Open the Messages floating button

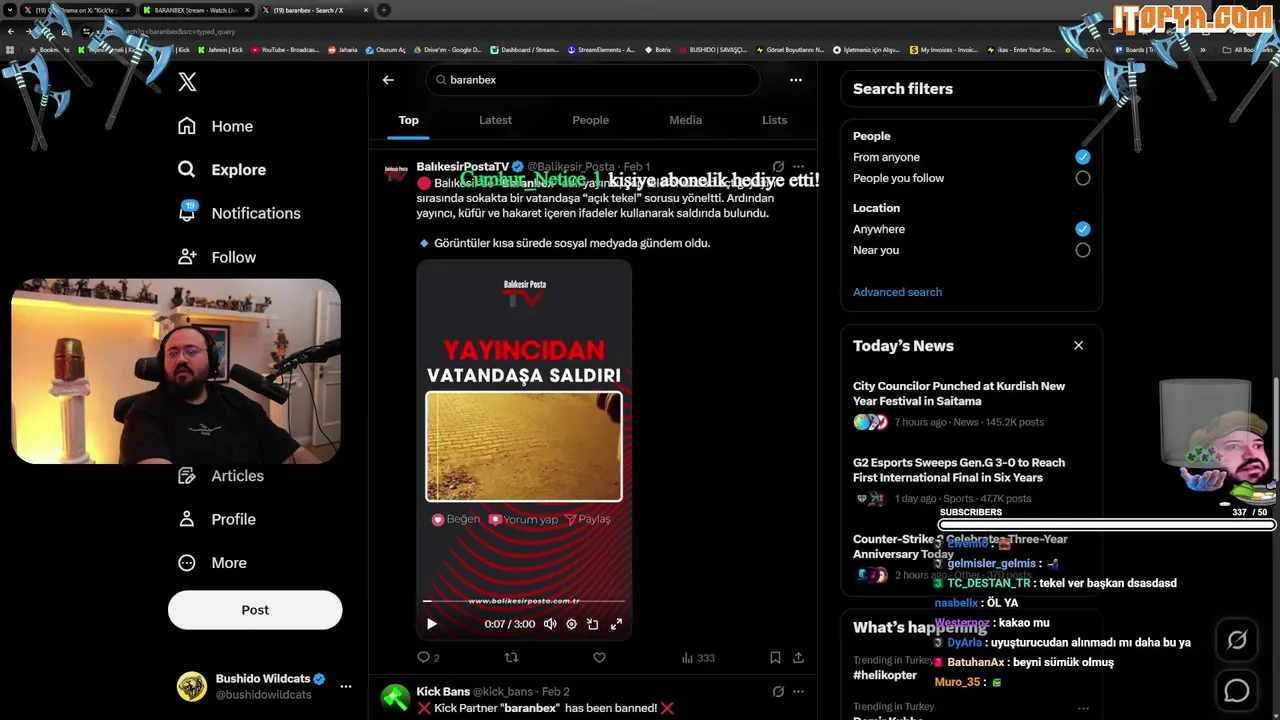pos(1237,690)
